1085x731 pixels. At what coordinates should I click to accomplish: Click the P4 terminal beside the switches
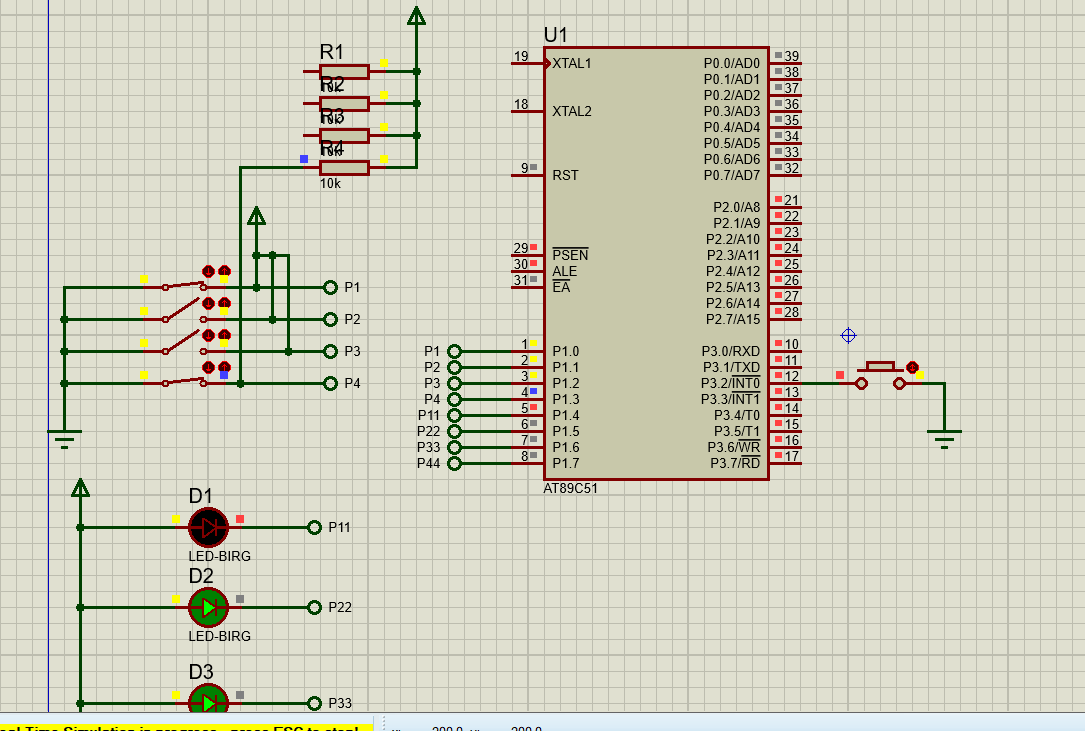[x=330, y=383]
